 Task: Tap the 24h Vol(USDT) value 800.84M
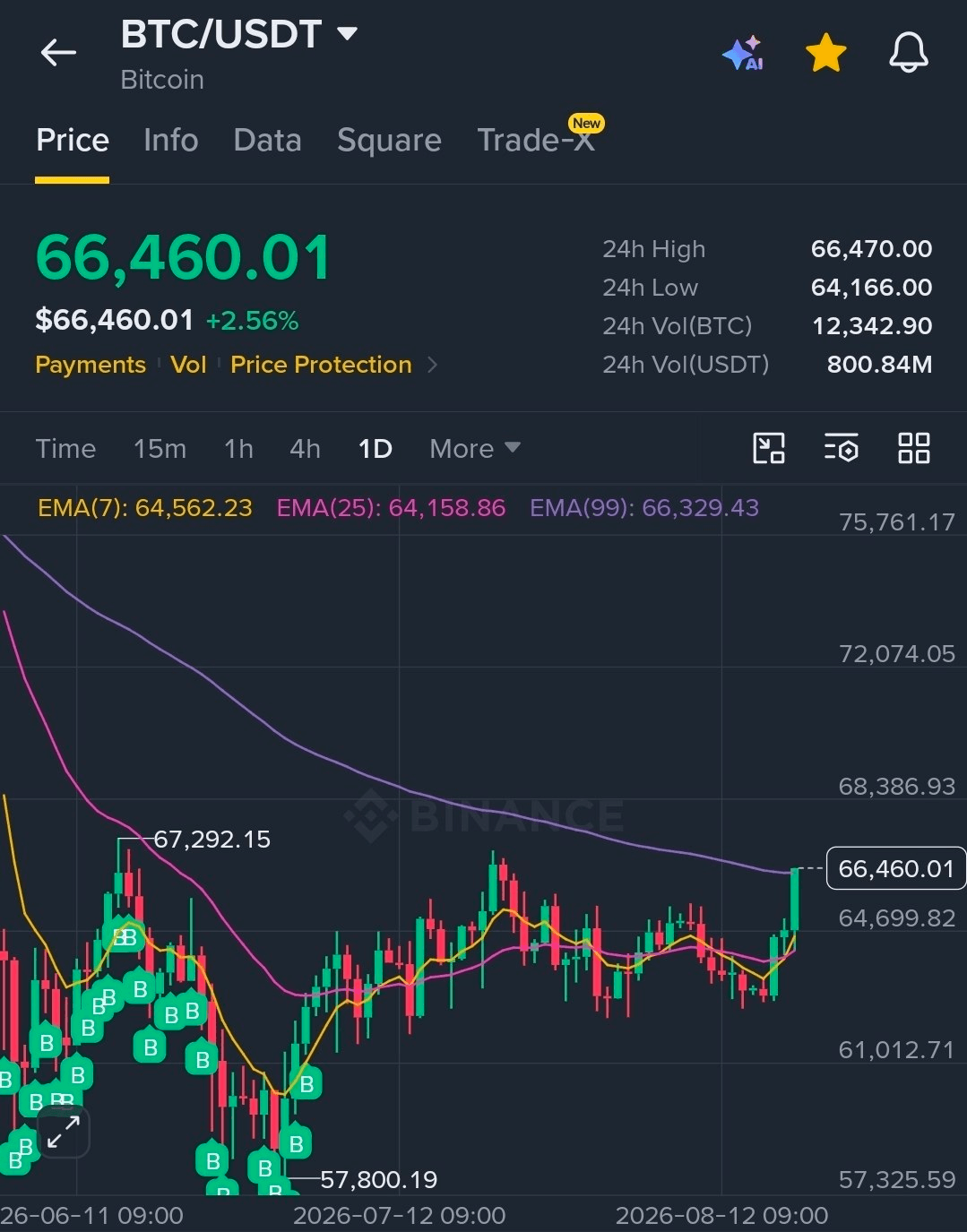(879, 365)
